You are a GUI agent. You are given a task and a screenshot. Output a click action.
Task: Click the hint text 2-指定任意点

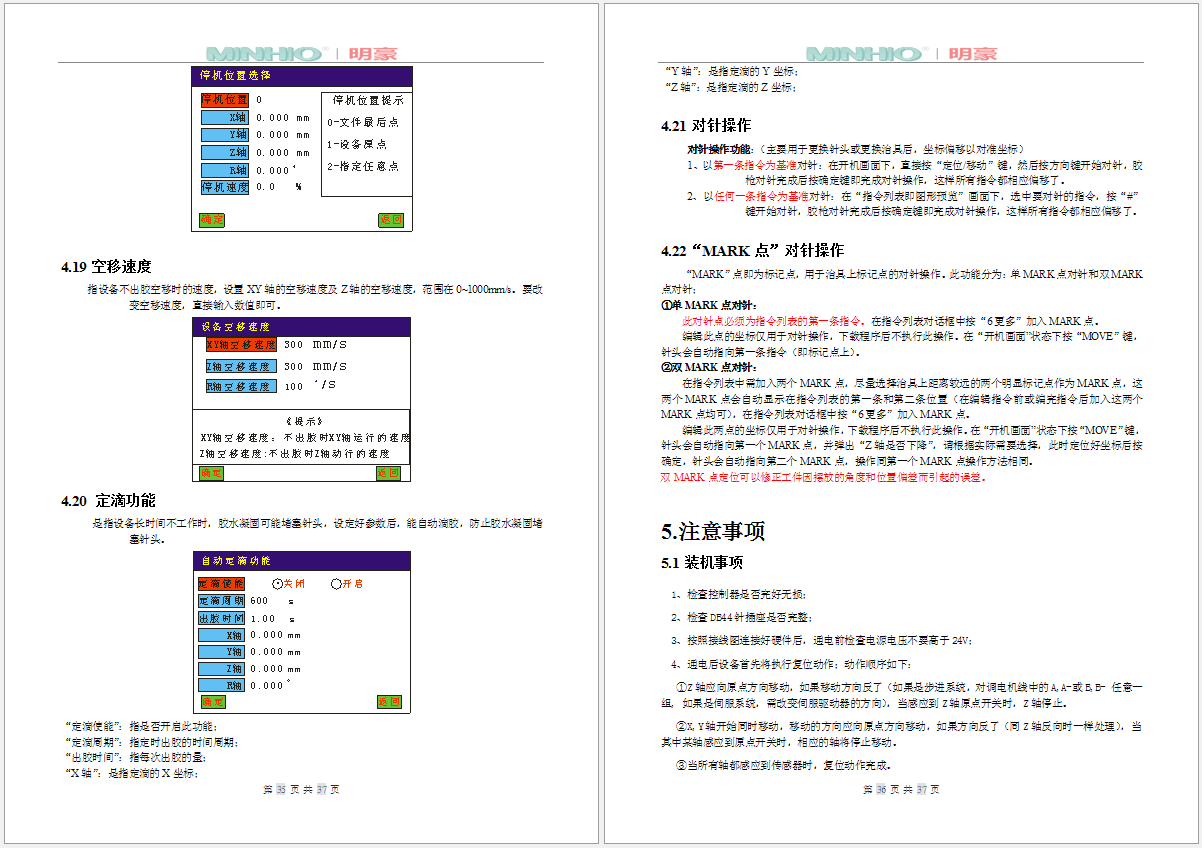pos(363,166)
